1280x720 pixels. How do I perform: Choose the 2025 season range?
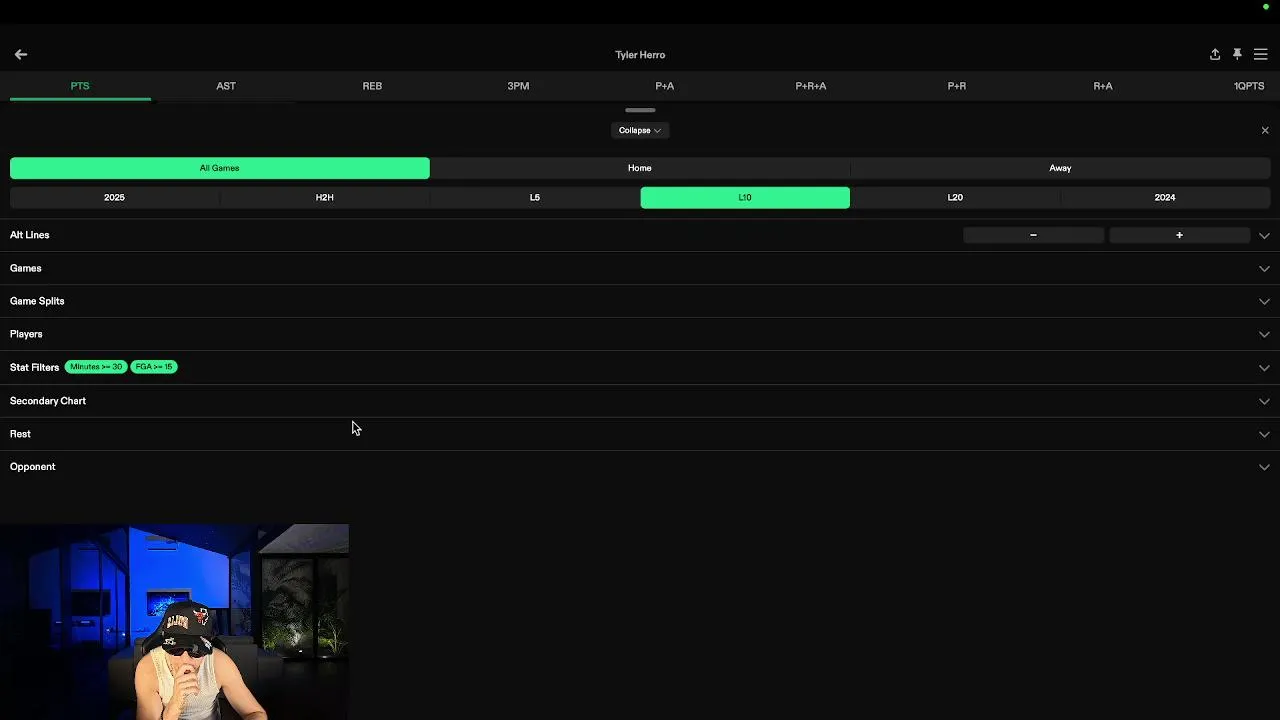114,198
